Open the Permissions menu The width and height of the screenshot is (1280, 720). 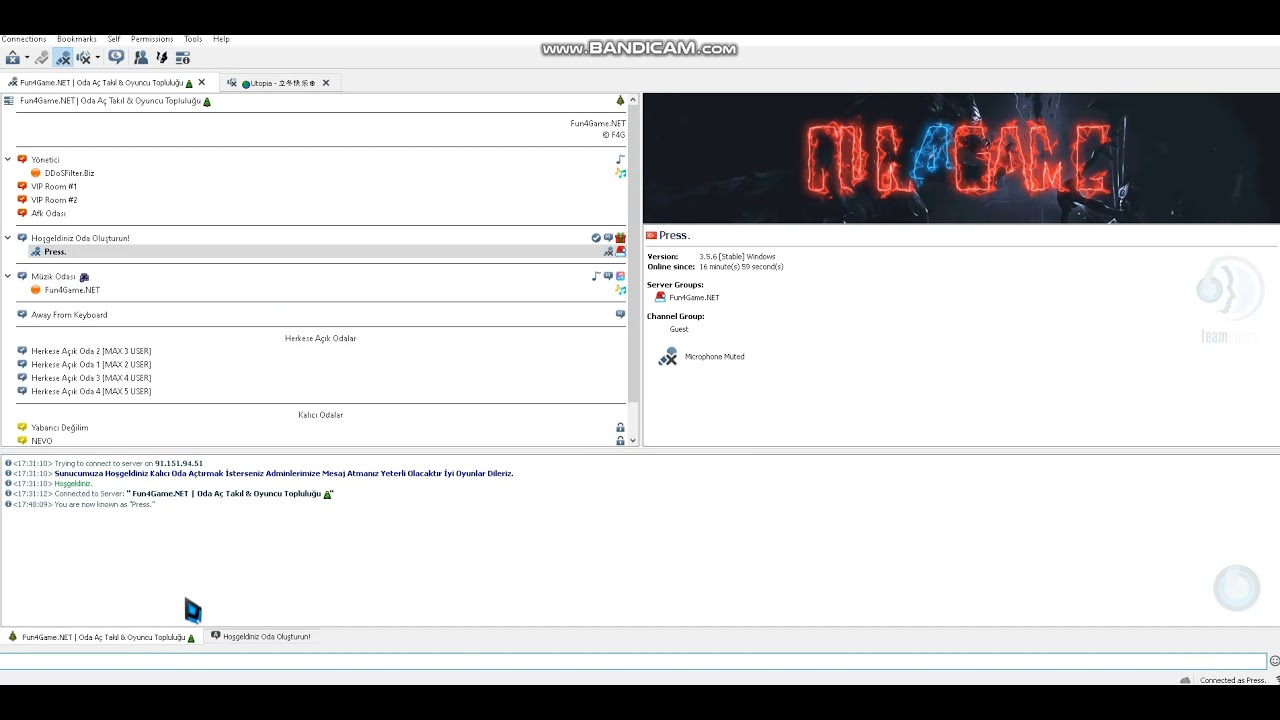tap(152, 39)
